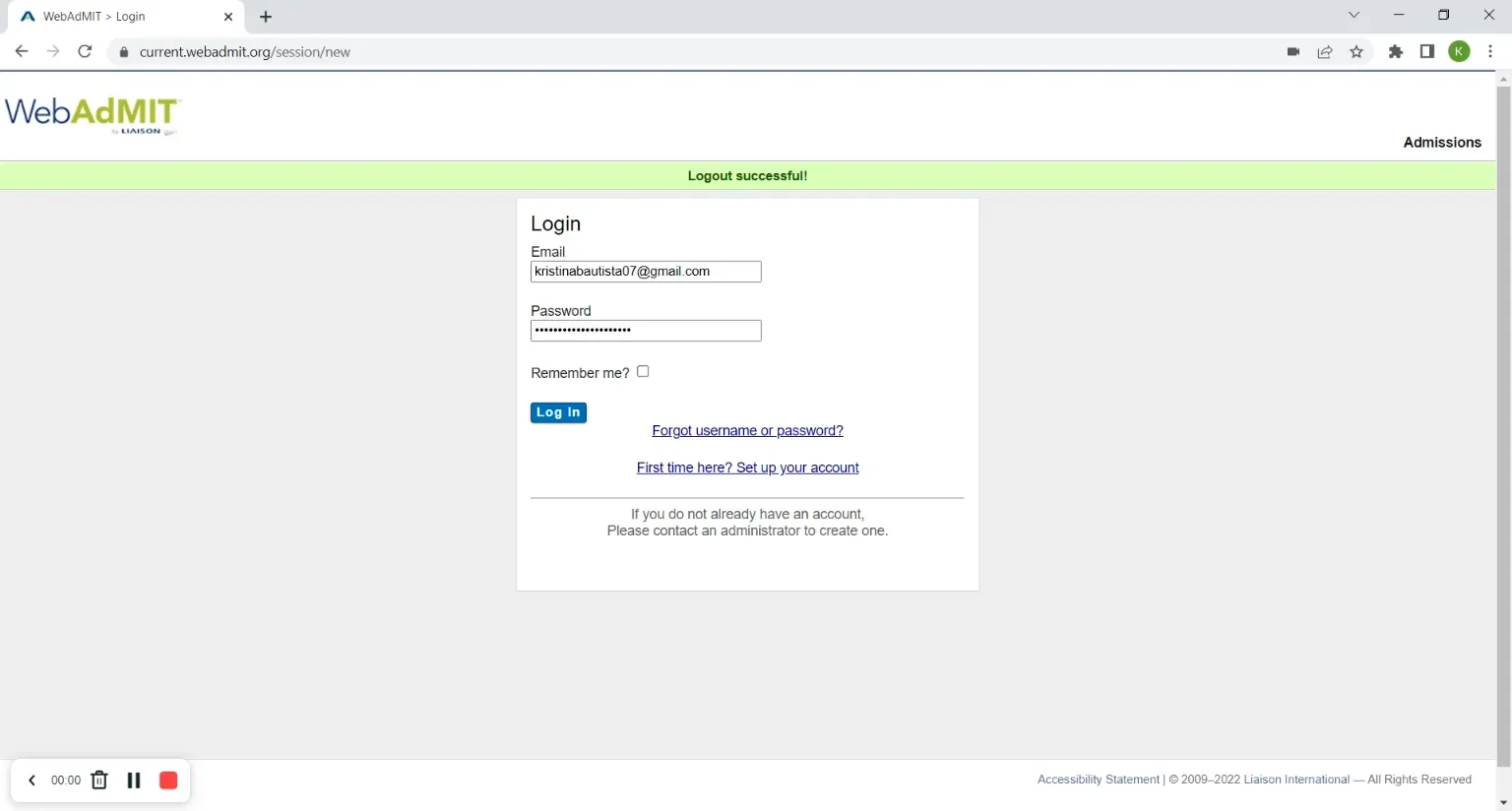The image size is (1512, 811).
Task: Close the WebAdMIT Login tab
Action: (x=228, y=17)
